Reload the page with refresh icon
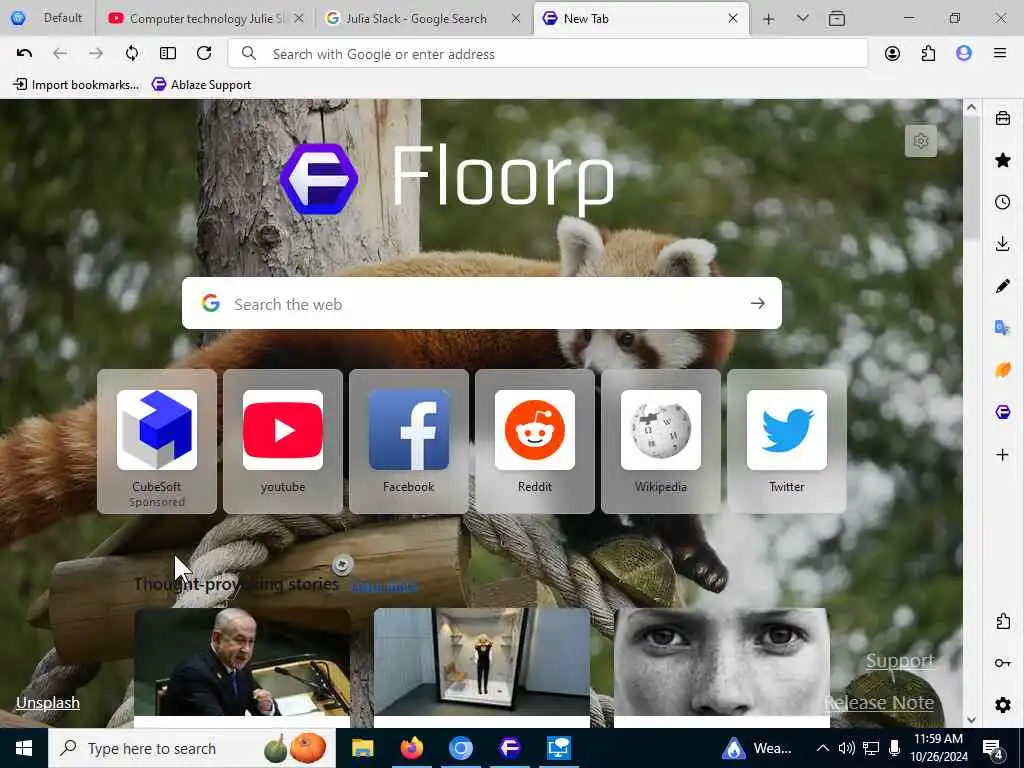The height and width of the screenshot is (768, 1024). point(204,54)
